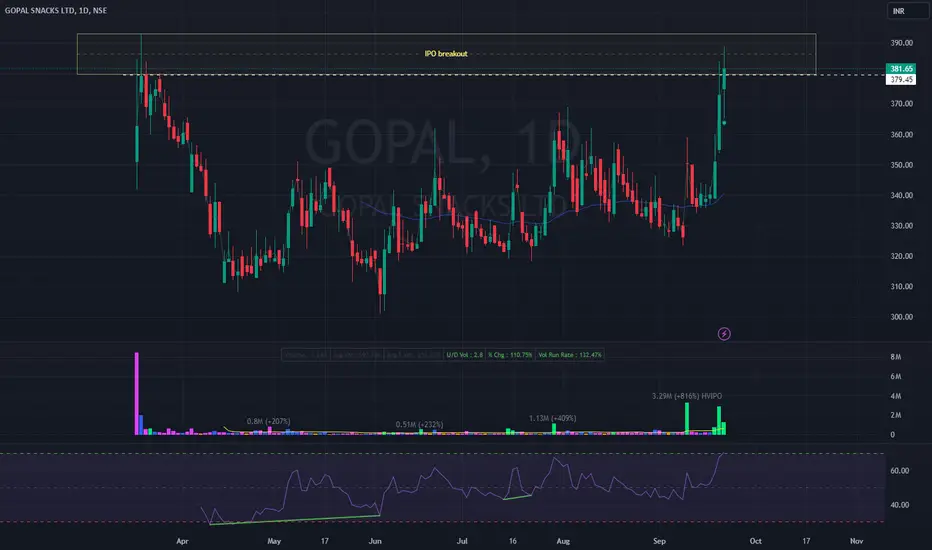Click the '0.51M (+232%)' volume label
932x550 pixels.
coord(420,425)
